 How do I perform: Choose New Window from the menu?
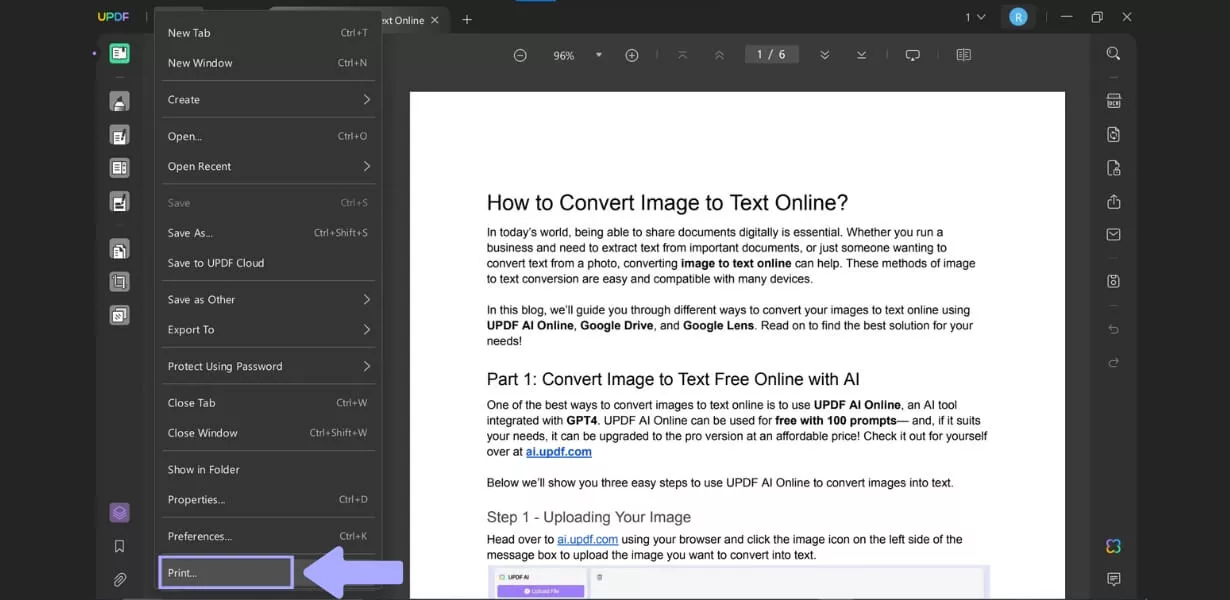click(x=268, y=63)
